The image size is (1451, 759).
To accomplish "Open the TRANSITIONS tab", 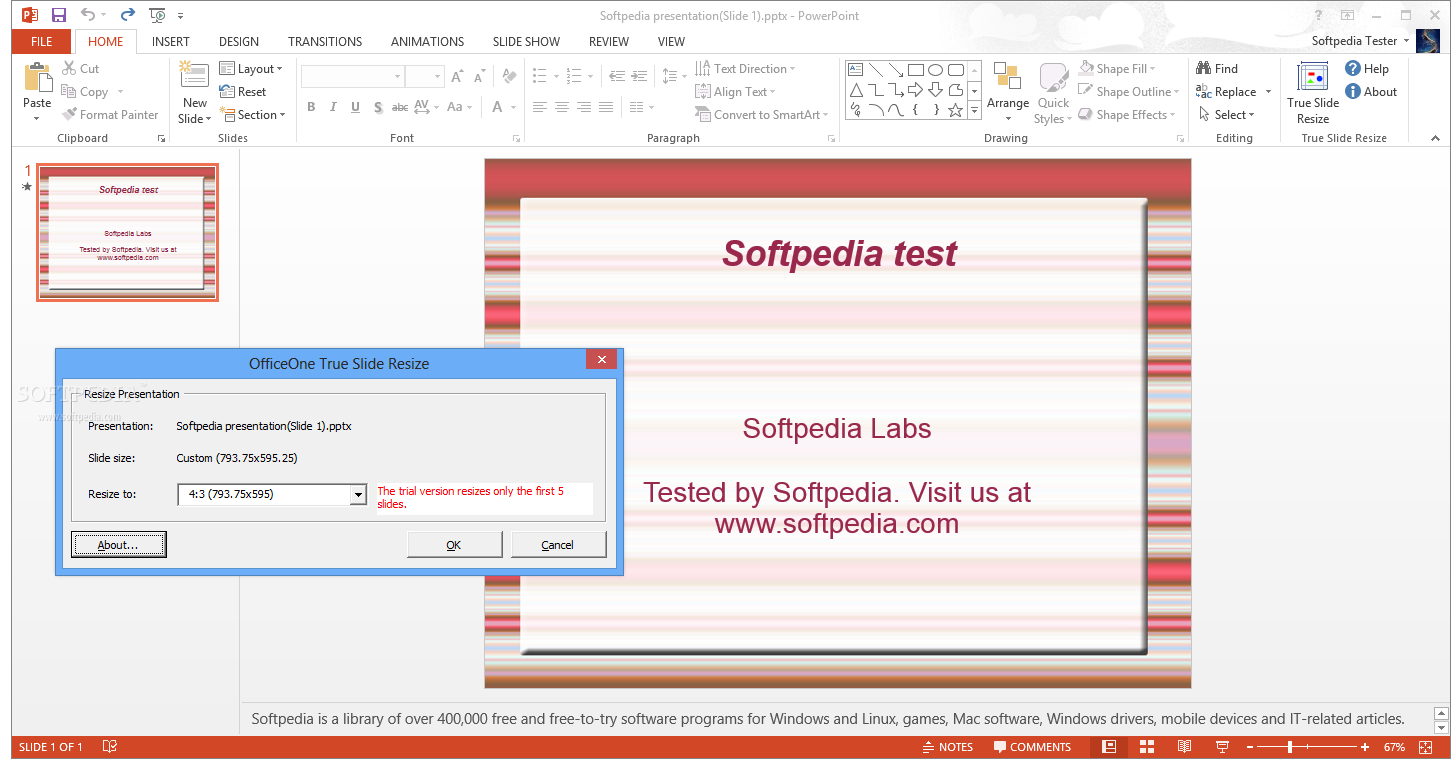I will point(325,41).
